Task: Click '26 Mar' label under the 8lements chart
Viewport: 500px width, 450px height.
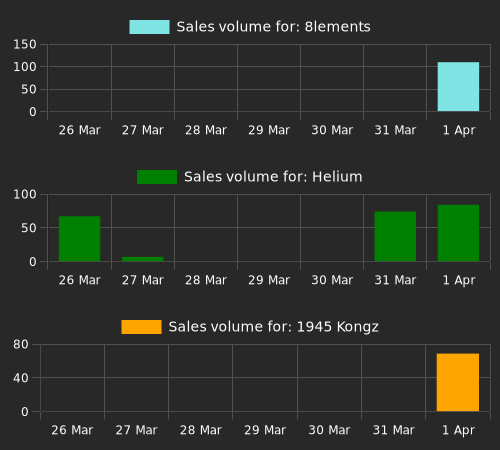Action: [80, 130]
